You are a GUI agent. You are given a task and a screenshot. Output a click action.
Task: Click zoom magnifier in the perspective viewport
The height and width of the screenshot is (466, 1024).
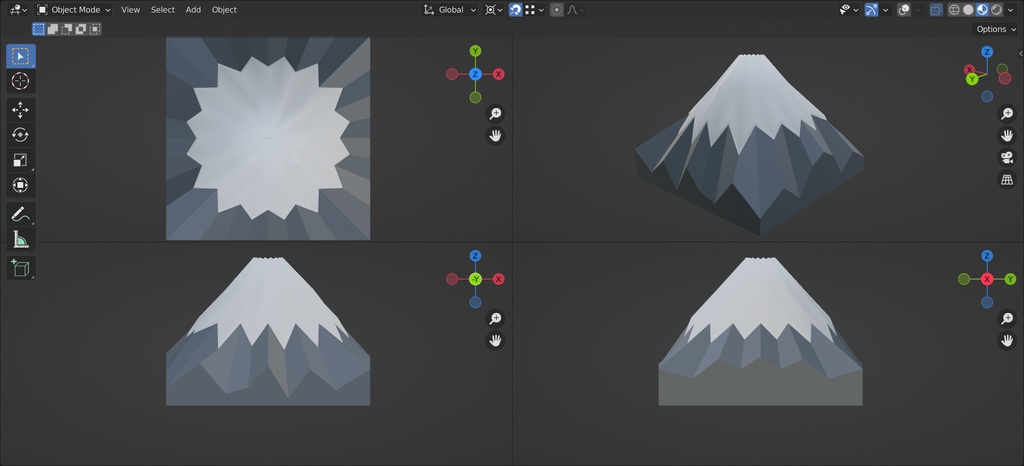[1007, 114]
